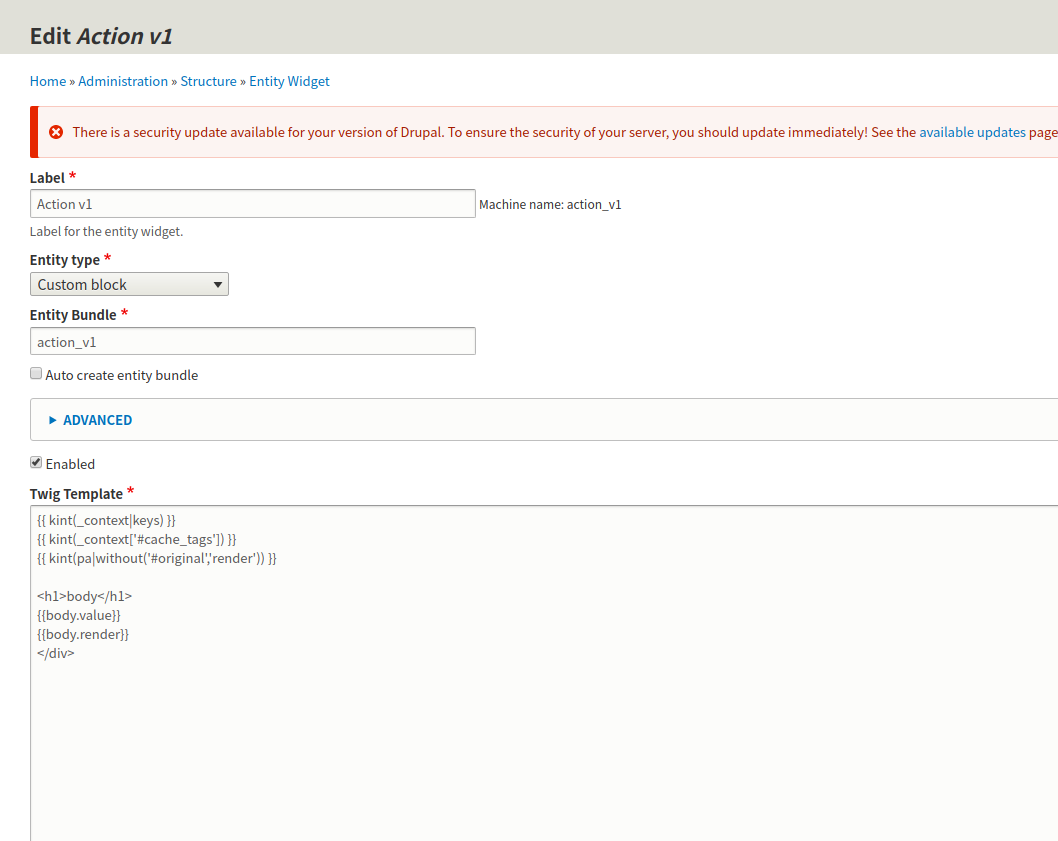Viewport: 1058px width, 841px height.
Task: Toggle the Enabled setting off
Action: (36, 463)
